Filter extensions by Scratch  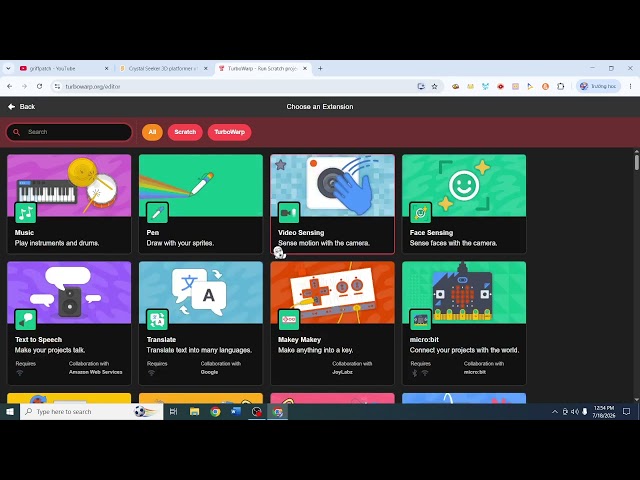185,132
